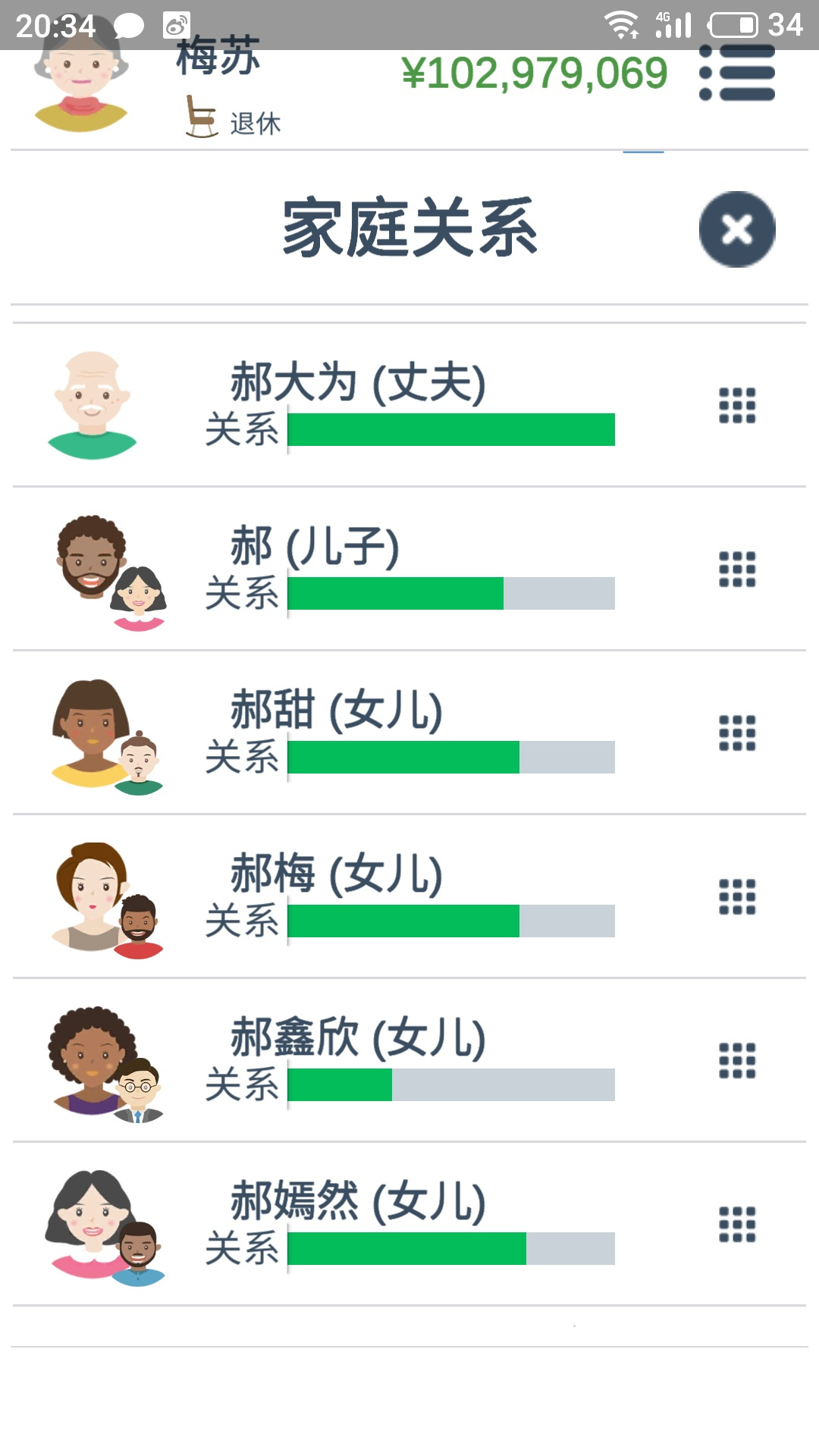Open the main hamburger menu
Image resolution: width=819 pixels, height=1456 pixels.
(x=737, y=74)
